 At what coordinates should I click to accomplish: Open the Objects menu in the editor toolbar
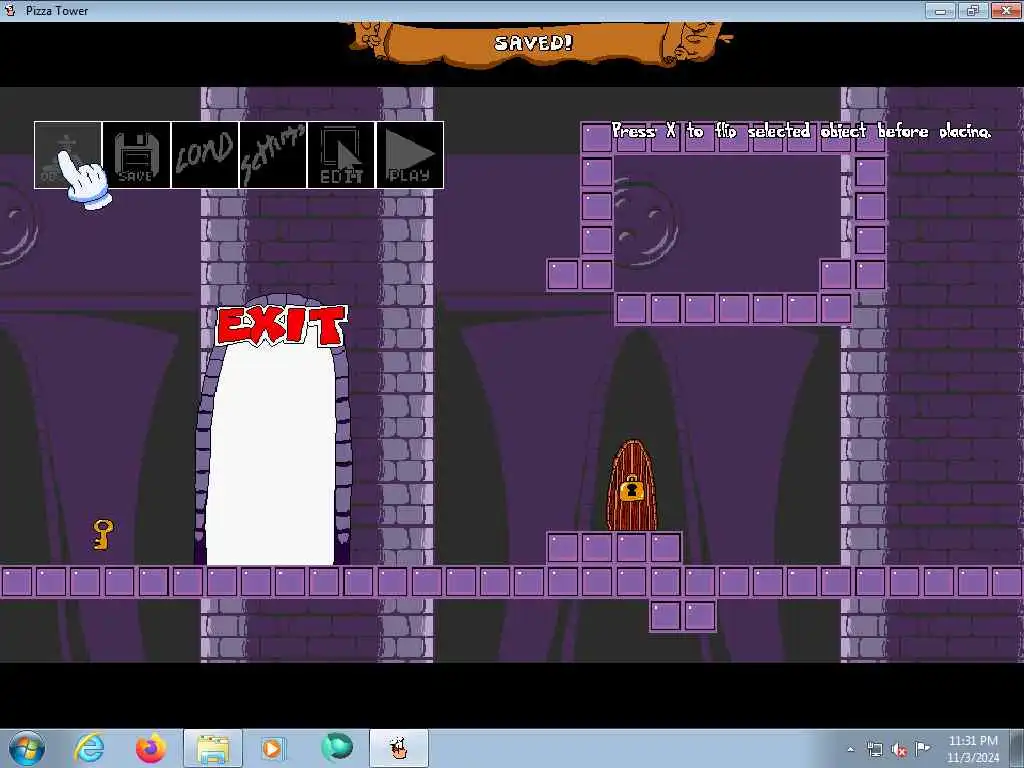[68, 155]
